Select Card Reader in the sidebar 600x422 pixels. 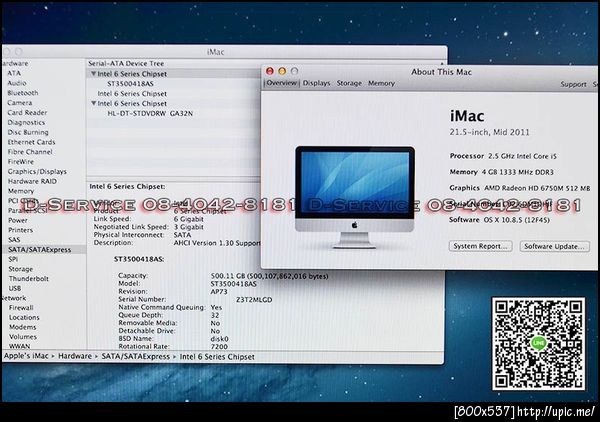click(x=27, y=112)
